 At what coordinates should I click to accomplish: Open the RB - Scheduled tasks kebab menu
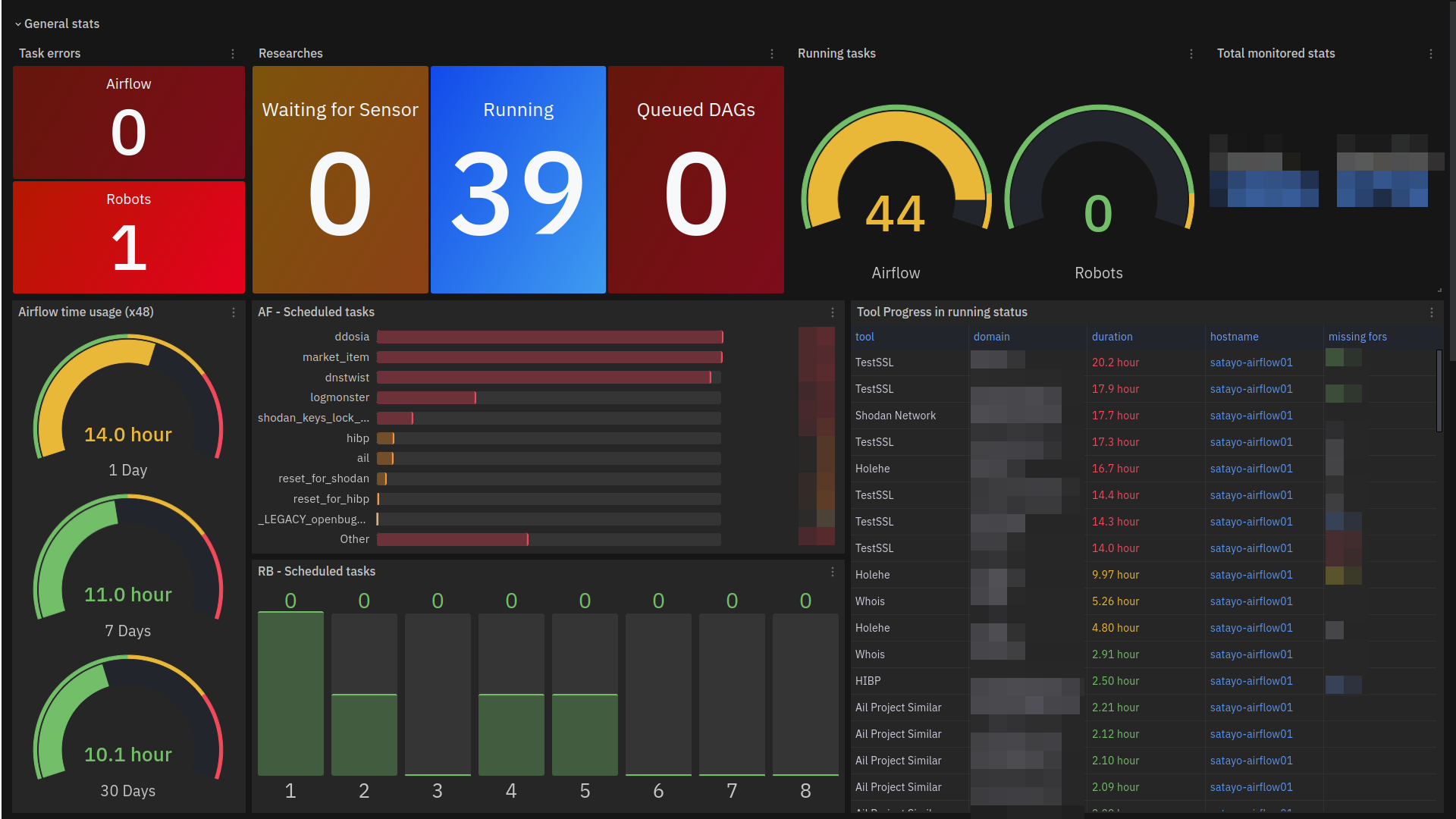pyautogui.click(x=833, y=572)
